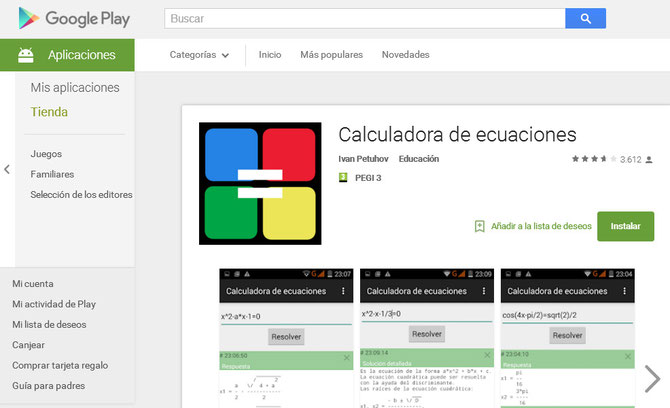Click Resolver button in first screenshot
Screen dimensions: 670x408
point(286,337)
